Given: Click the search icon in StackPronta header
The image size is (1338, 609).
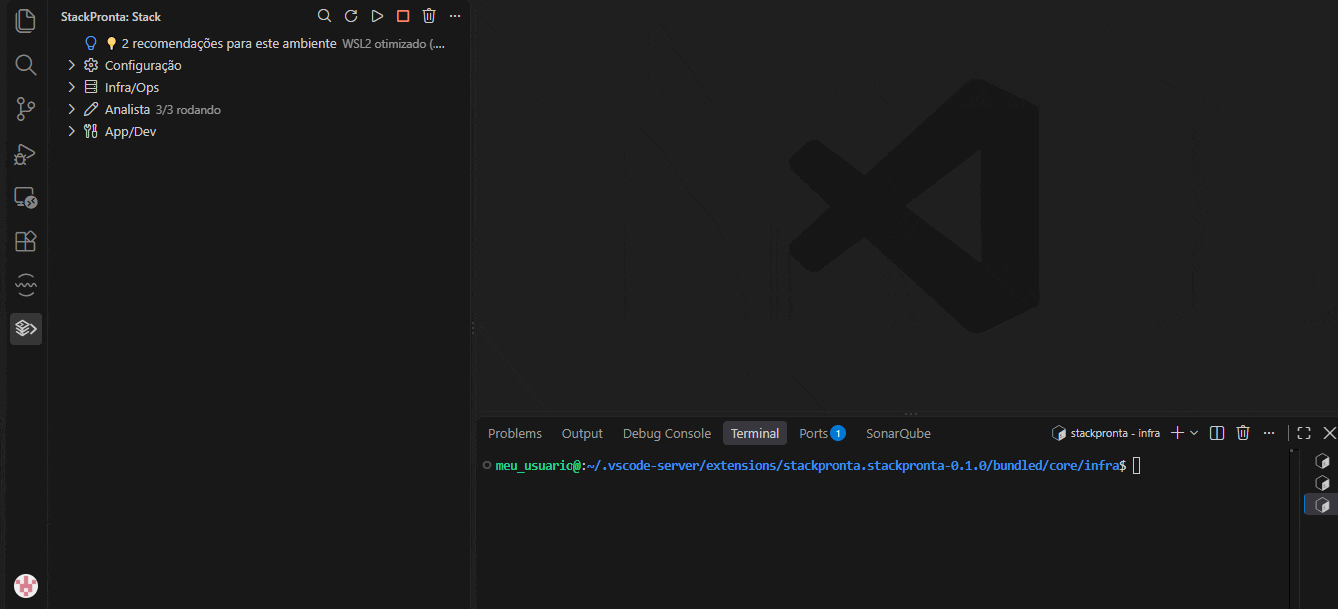Looking at the screenshot, I should [x=325, y=16].
